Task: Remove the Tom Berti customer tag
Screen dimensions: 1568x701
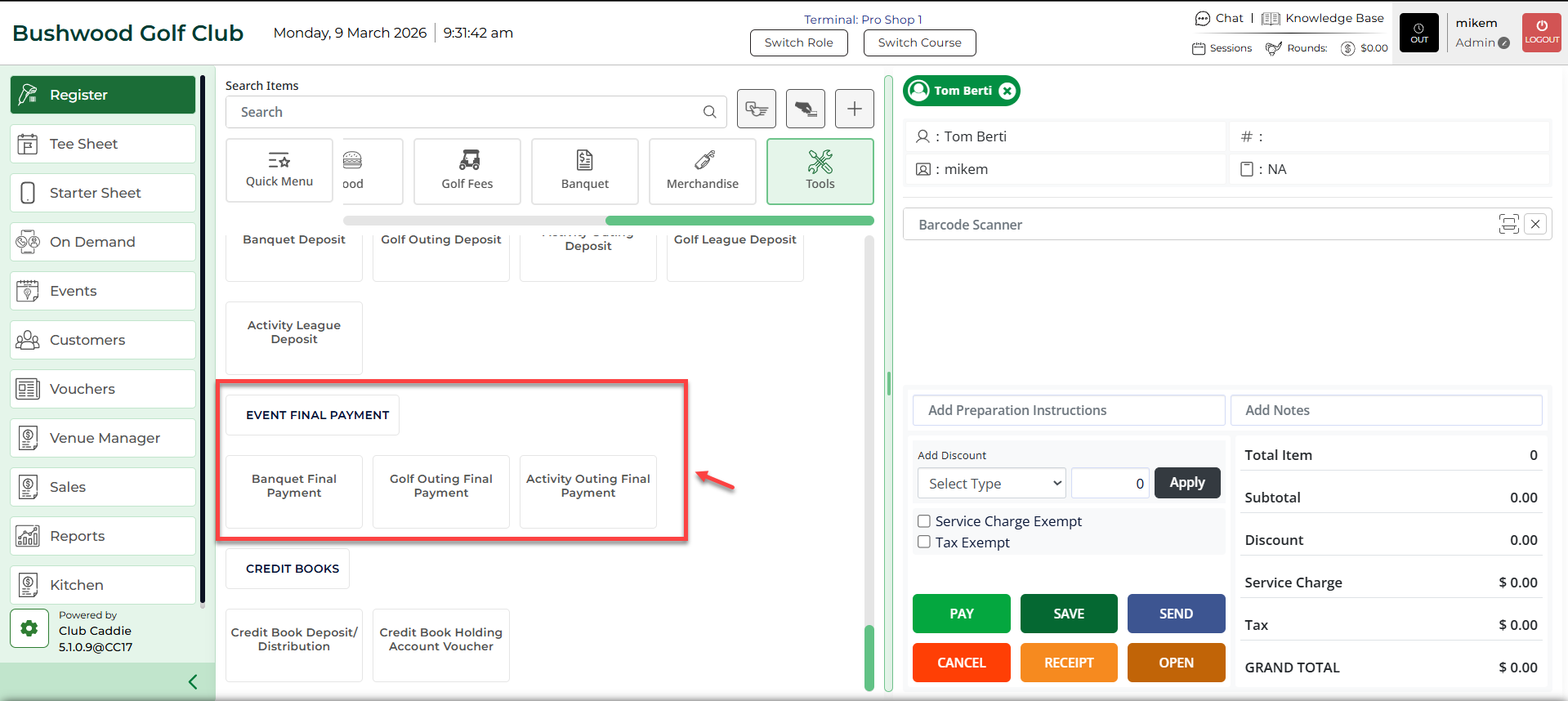Action: coord(1007,91)
